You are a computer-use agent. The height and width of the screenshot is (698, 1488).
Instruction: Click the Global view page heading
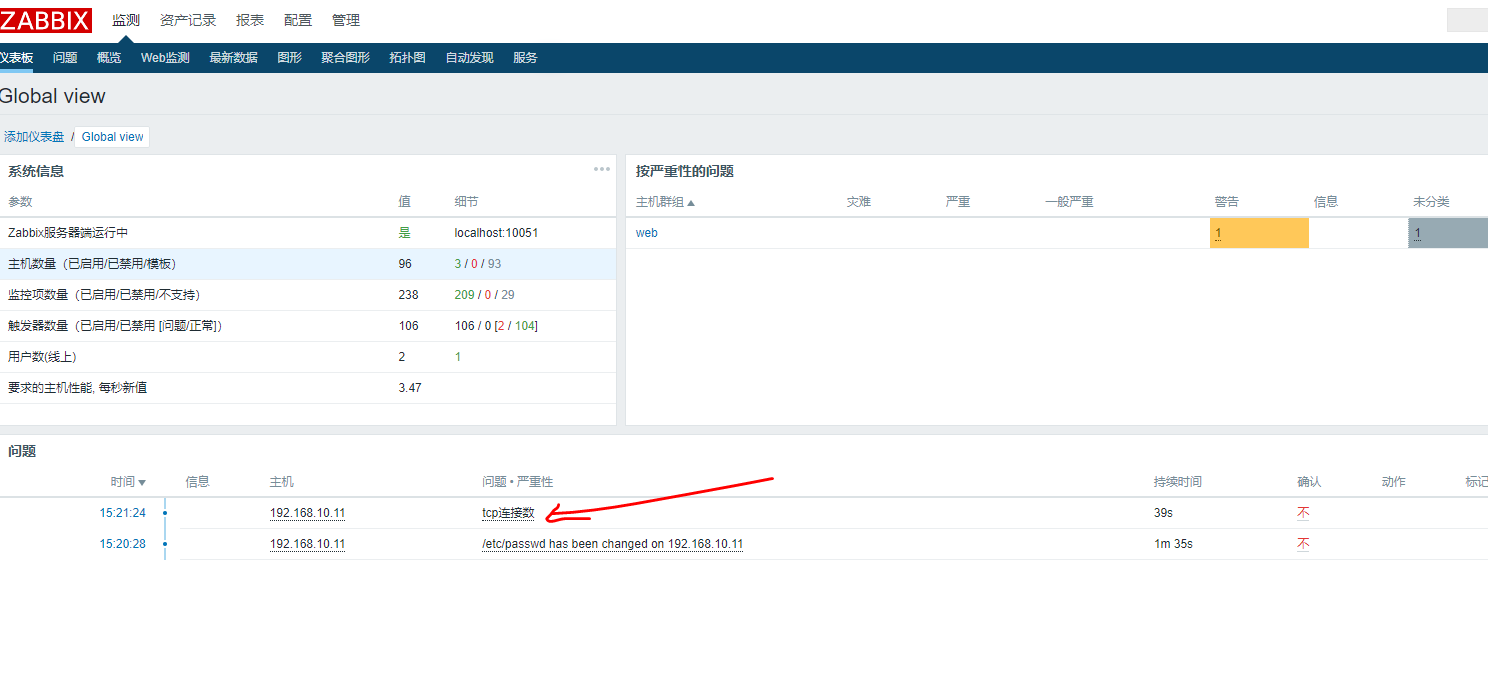point(53,96)
